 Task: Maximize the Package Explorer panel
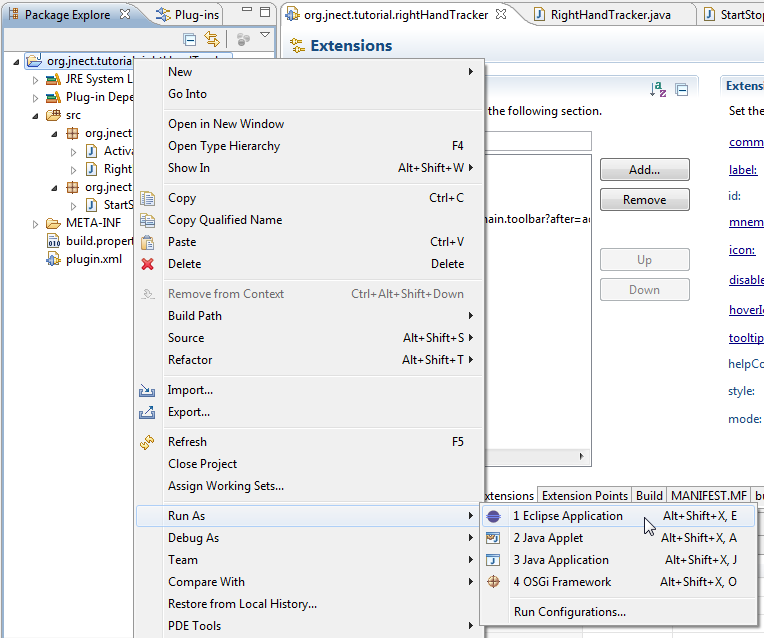click(265, 12)
